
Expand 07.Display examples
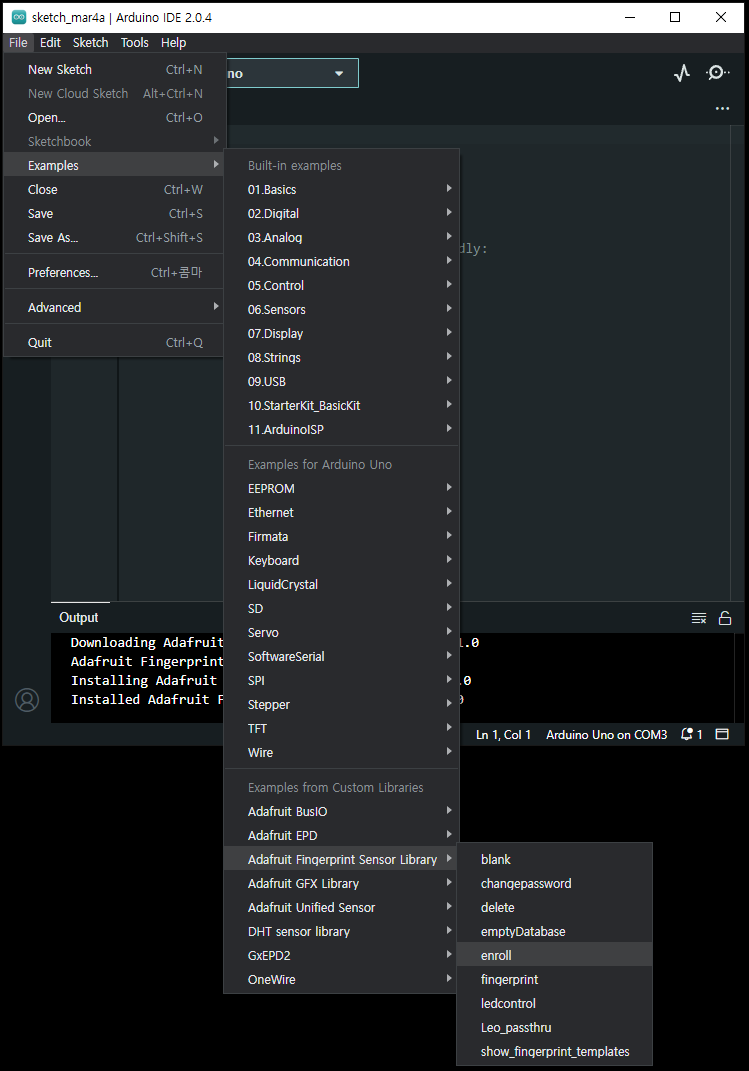pyautogui.click(x=341, y=333)
